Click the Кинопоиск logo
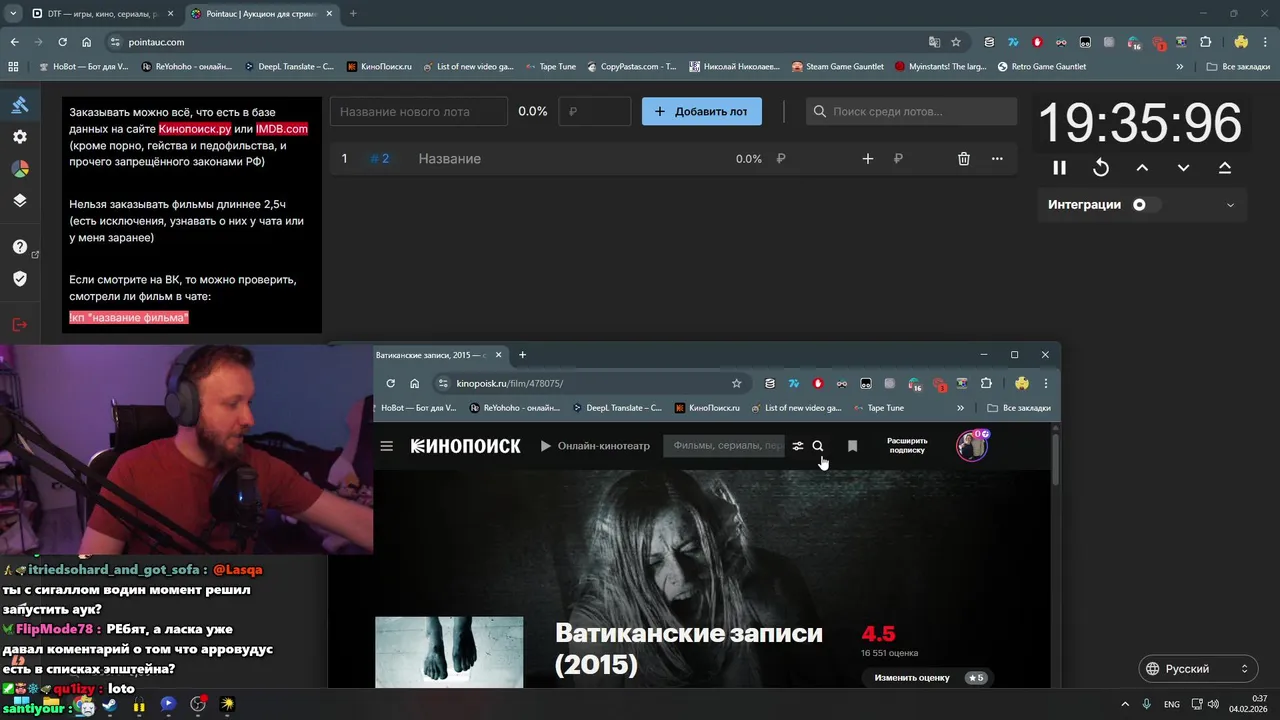Screen dimensions: 1280x720 click(466, 446)
